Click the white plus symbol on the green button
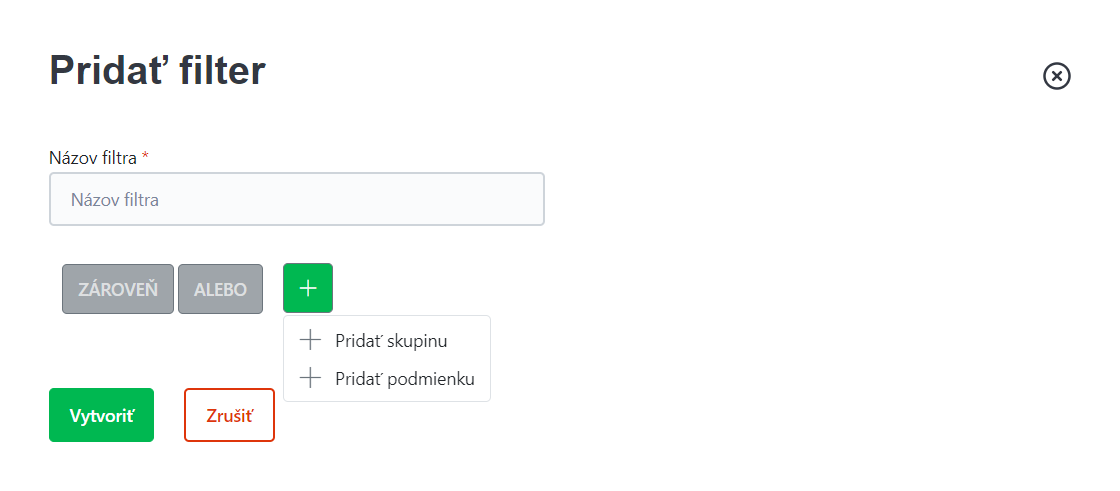The image size is (1120, 491). tap(308, 288)
